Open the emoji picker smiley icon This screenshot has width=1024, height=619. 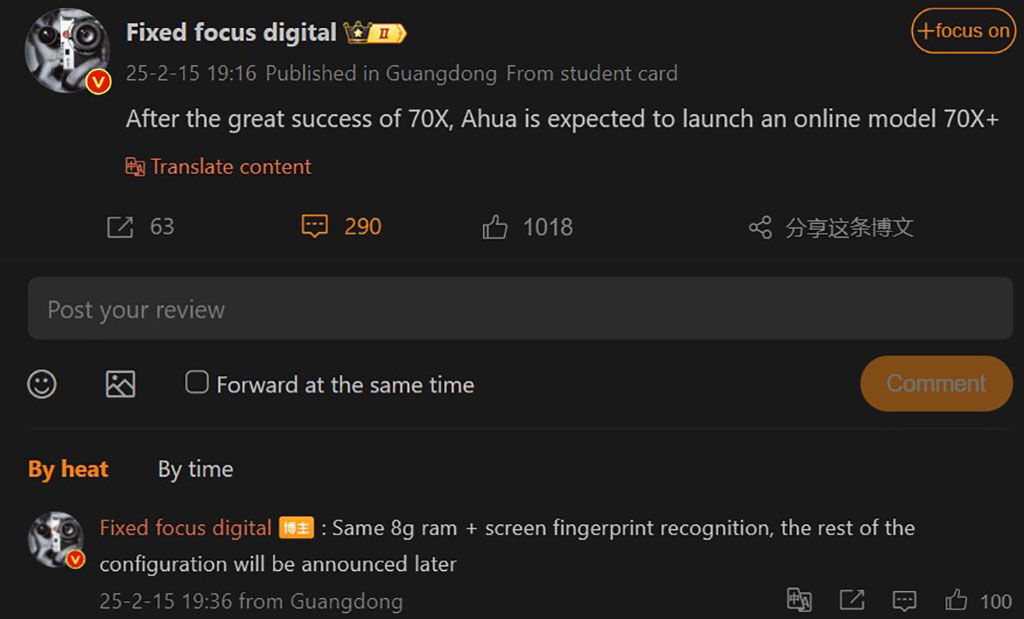[x=42, y=384]
